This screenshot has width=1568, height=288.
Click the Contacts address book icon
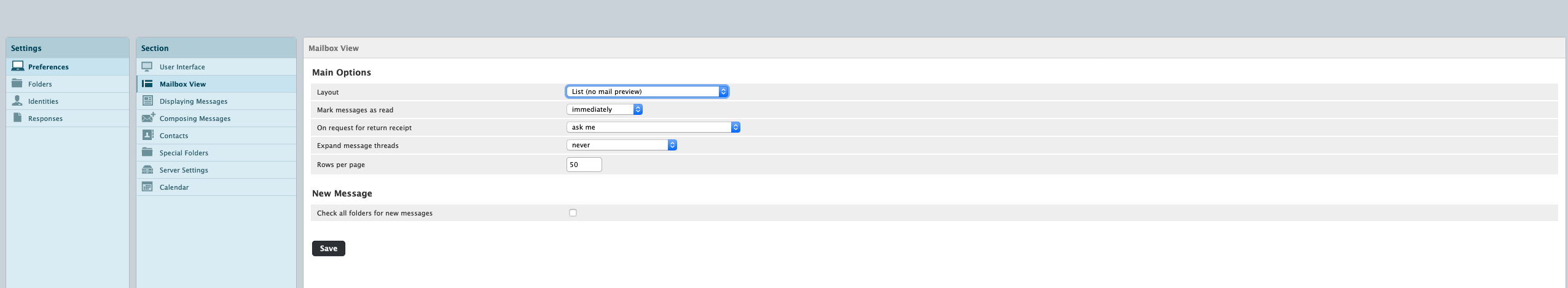[x=147, y=135]
